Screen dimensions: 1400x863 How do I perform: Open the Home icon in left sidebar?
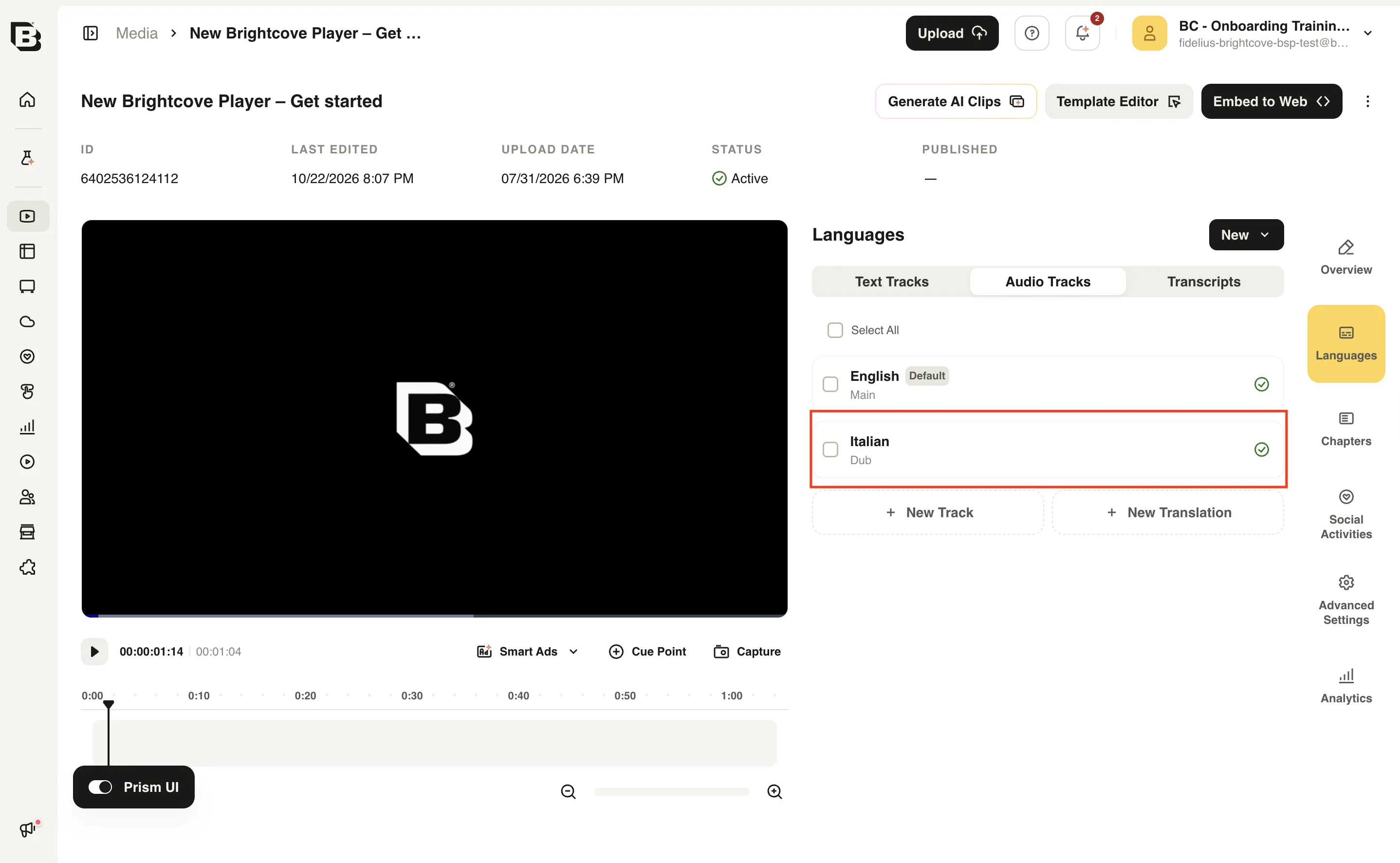pos(27,99)
